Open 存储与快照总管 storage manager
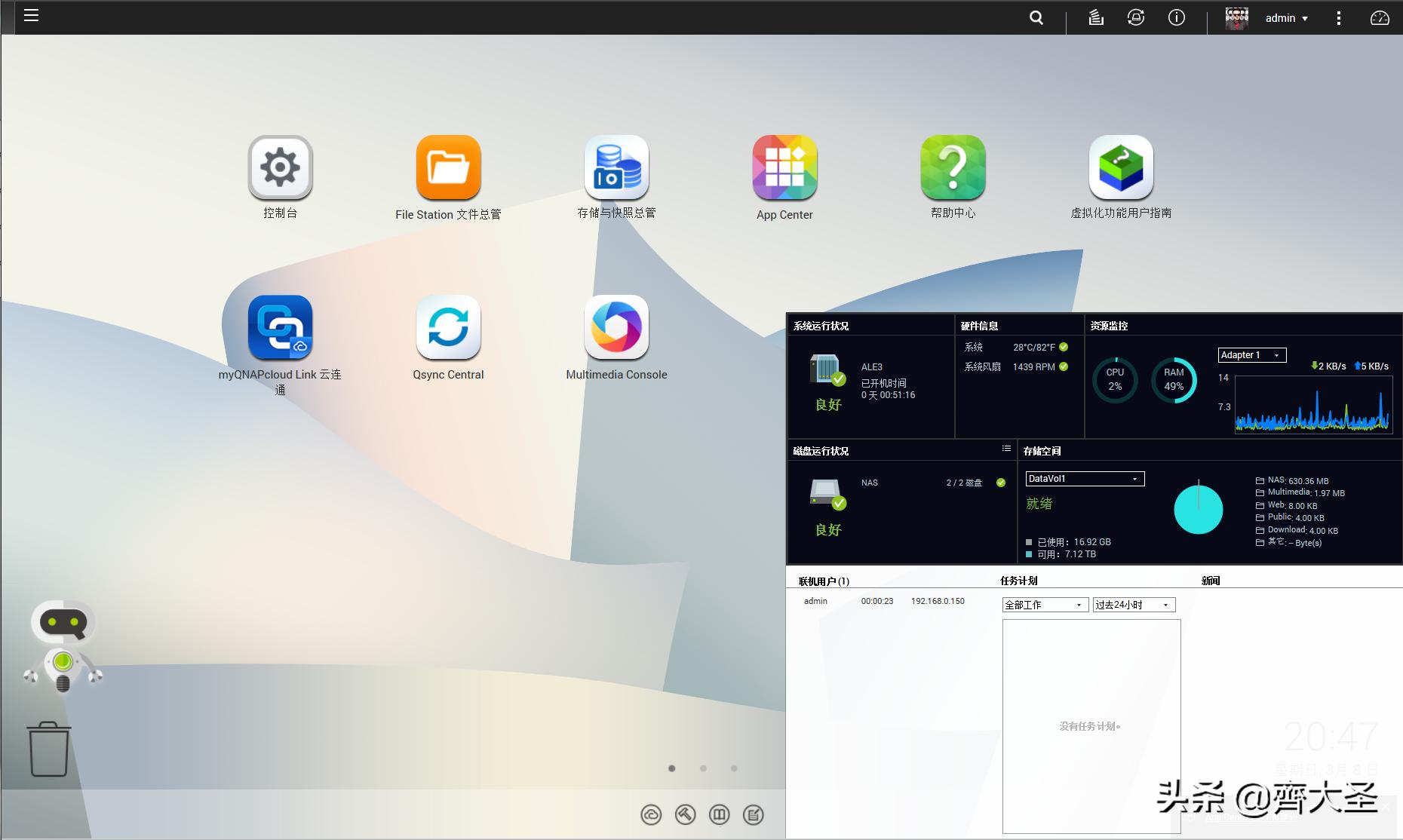 [x=616, y=167]
